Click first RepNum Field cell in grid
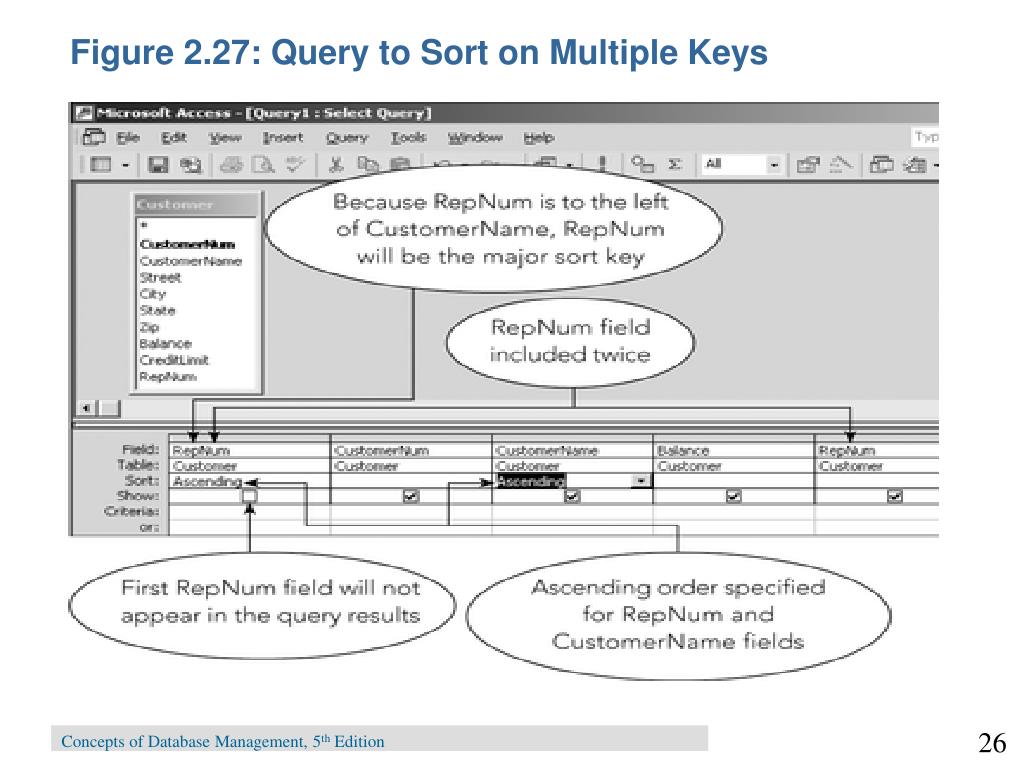The image size is (1024, 768). [x=249, y=451]
